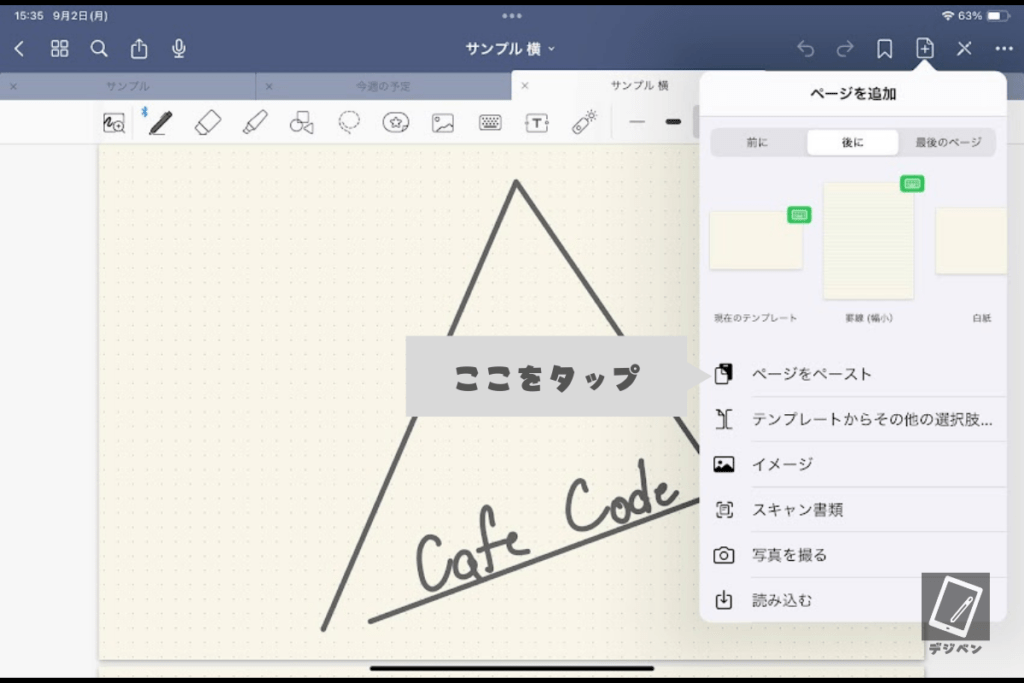
Task: Select the Lasso tool
Action: tap(349, 122)
